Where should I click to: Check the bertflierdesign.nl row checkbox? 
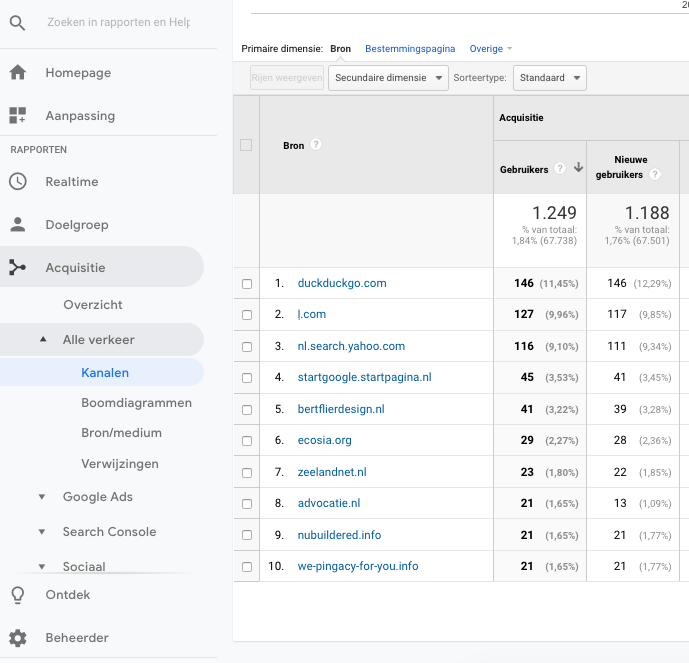(x=247, y=410)
